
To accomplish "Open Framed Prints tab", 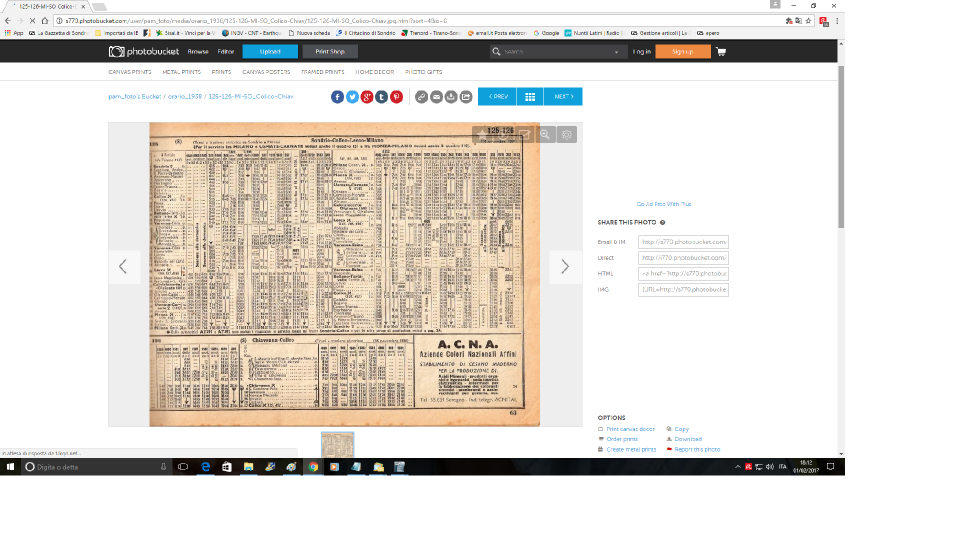I will pos(323,72).
